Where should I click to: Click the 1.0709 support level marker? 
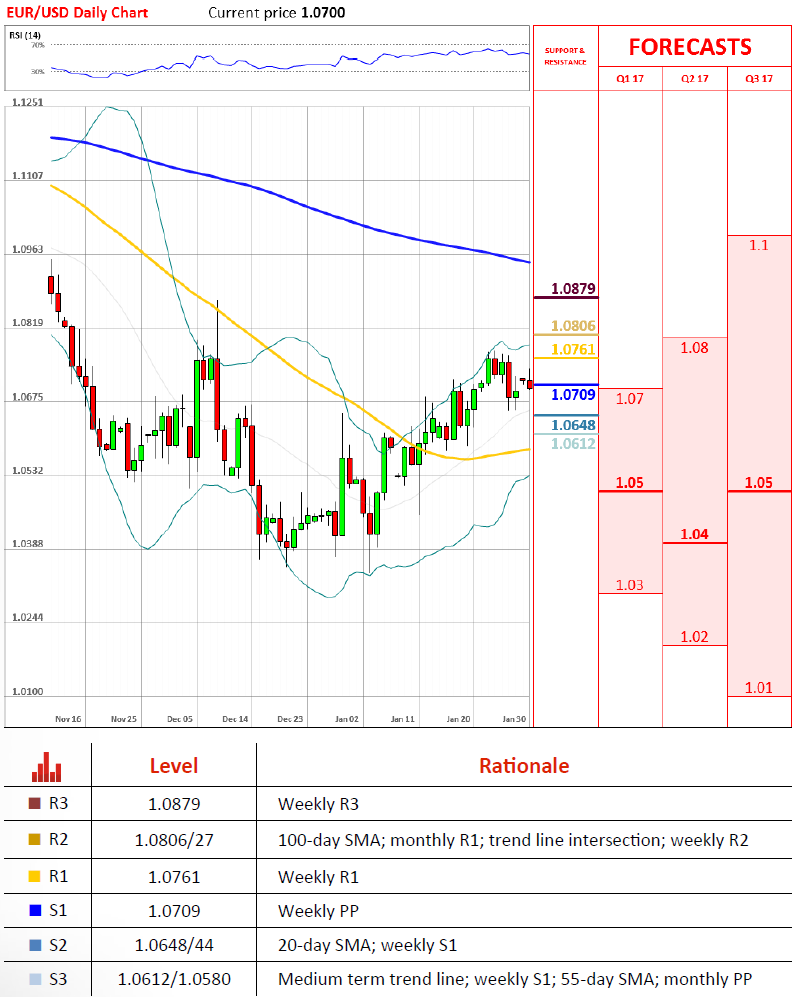[573, 395]
